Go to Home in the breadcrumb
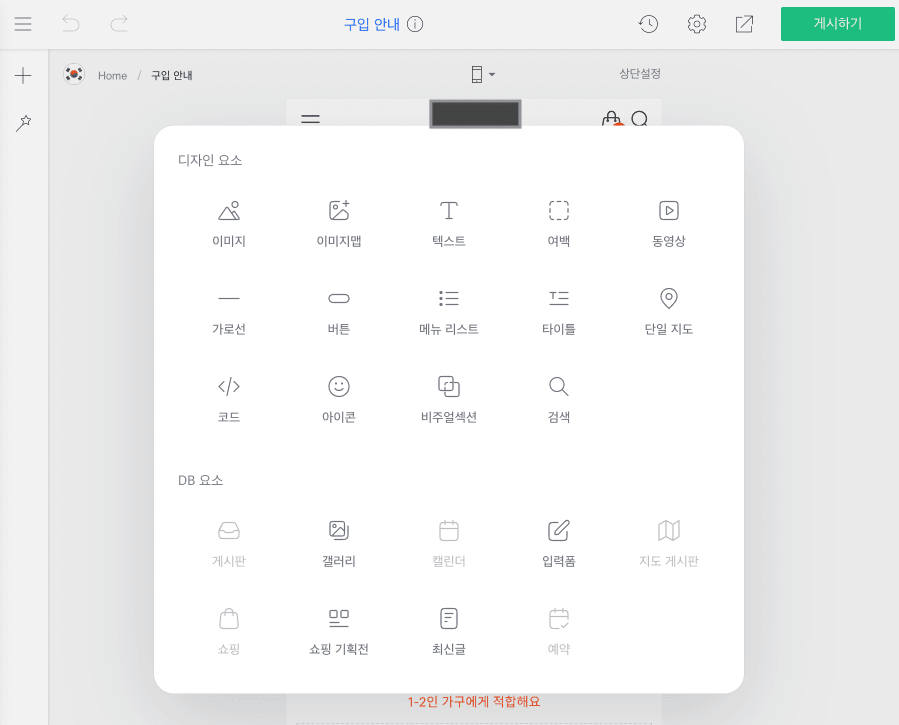Screen dimensions: 899x725 tap(112, 75)
